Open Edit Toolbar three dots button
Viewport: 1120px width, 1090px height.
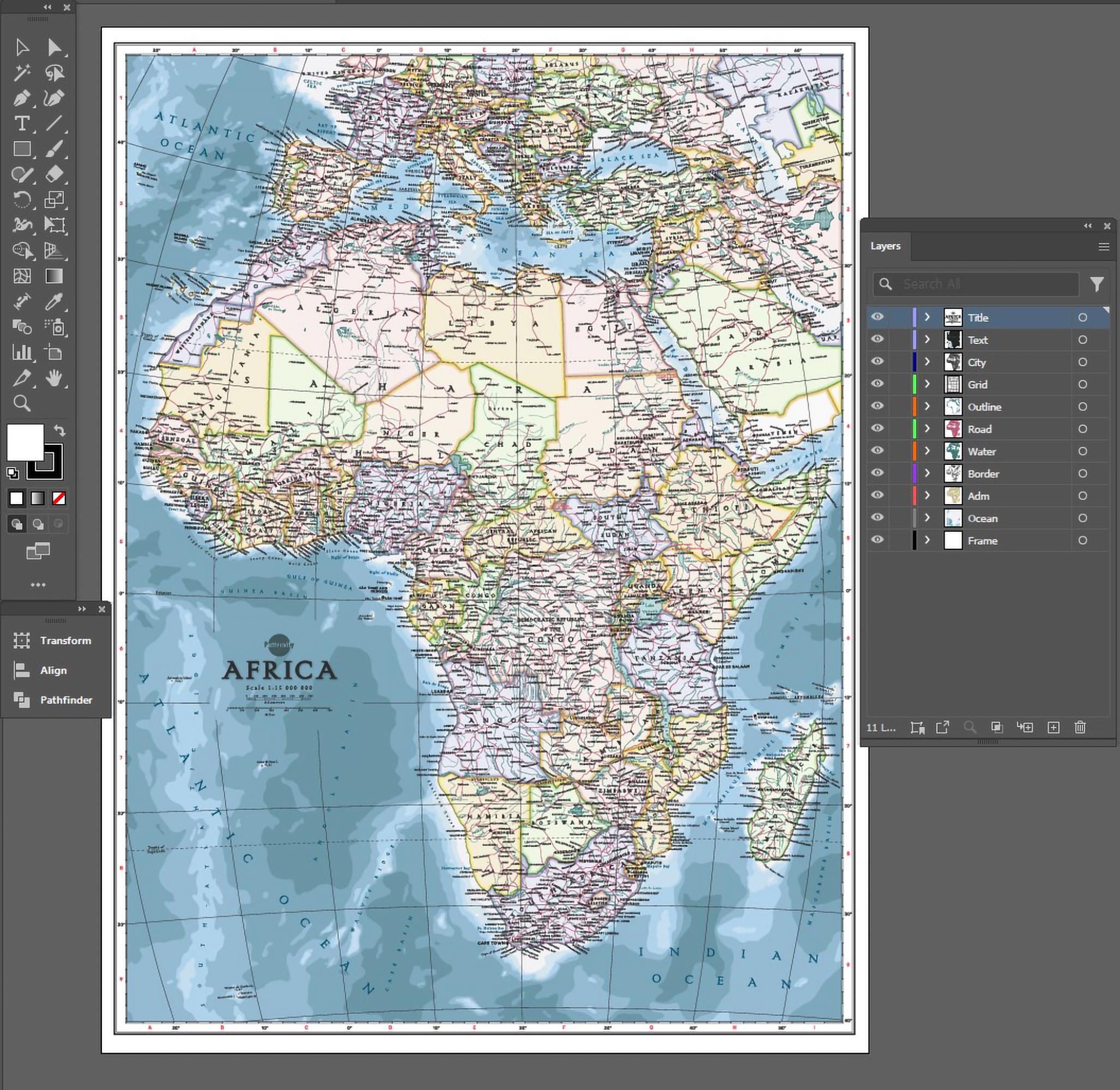pos(38,584)
